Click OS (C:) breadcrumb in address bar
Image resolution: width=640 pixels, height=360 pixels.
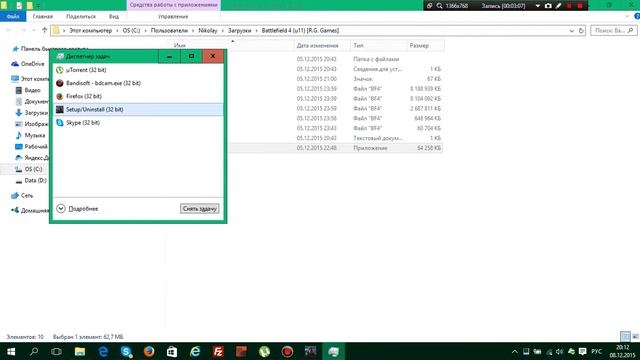coord(131,31)
